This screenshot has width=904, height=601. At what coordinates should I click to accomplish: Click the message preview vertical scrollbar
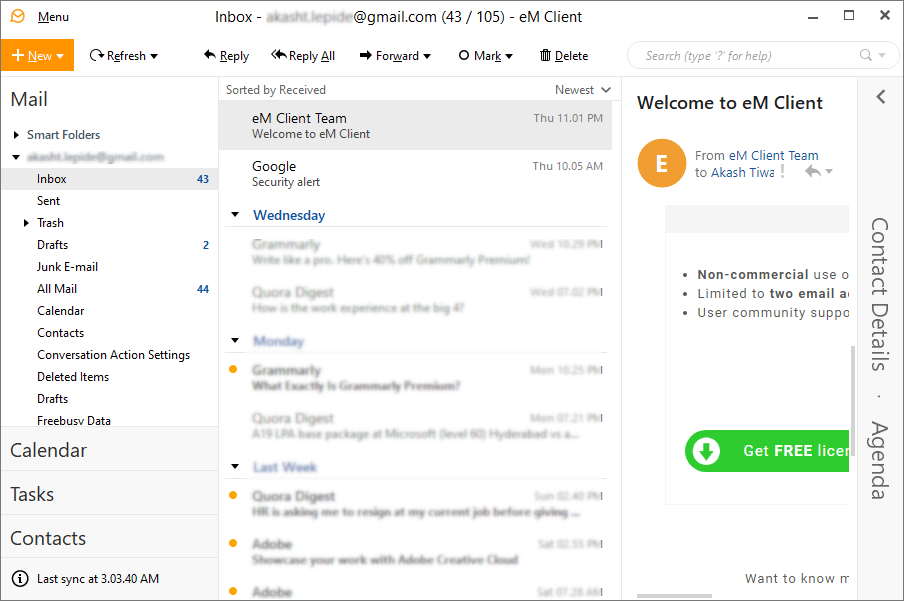tap(853, 401)
